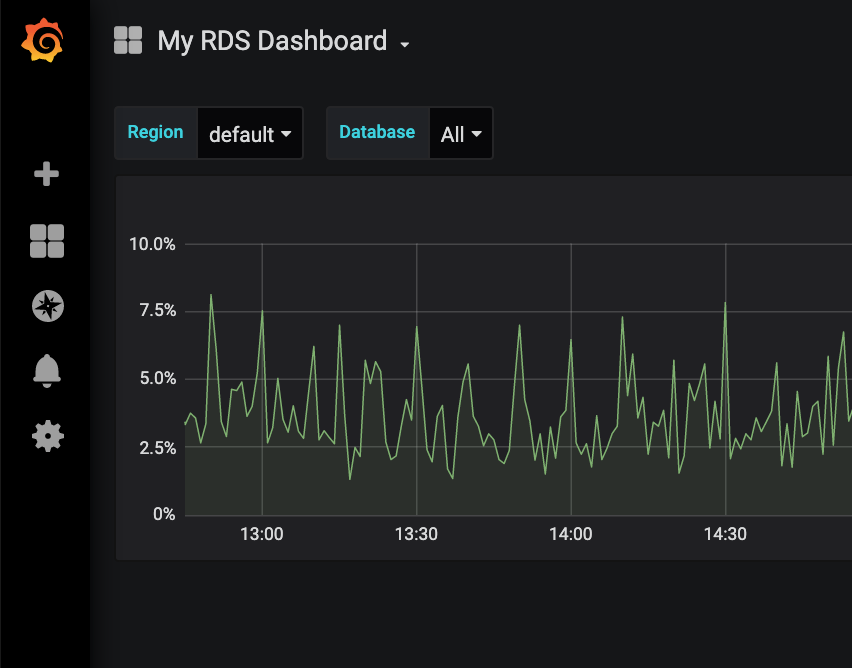The height and width of the screenshot is (668, 852).
Task: Click the 10.0% y-axis label
Action: pos(153,244)
